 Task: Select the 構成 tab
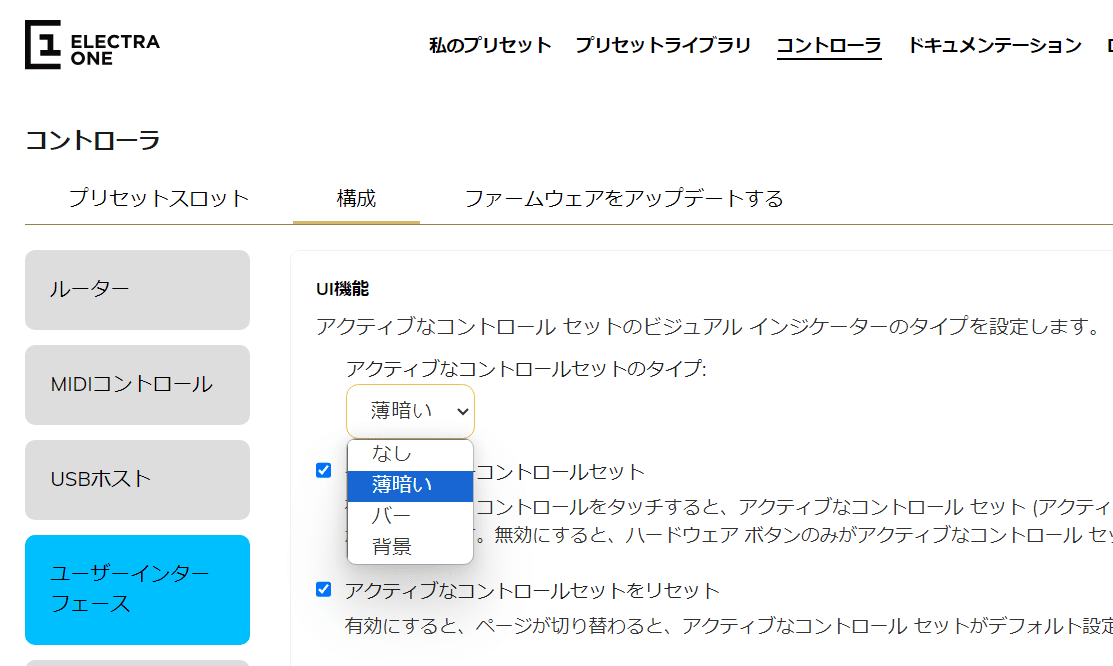[356, 198]
